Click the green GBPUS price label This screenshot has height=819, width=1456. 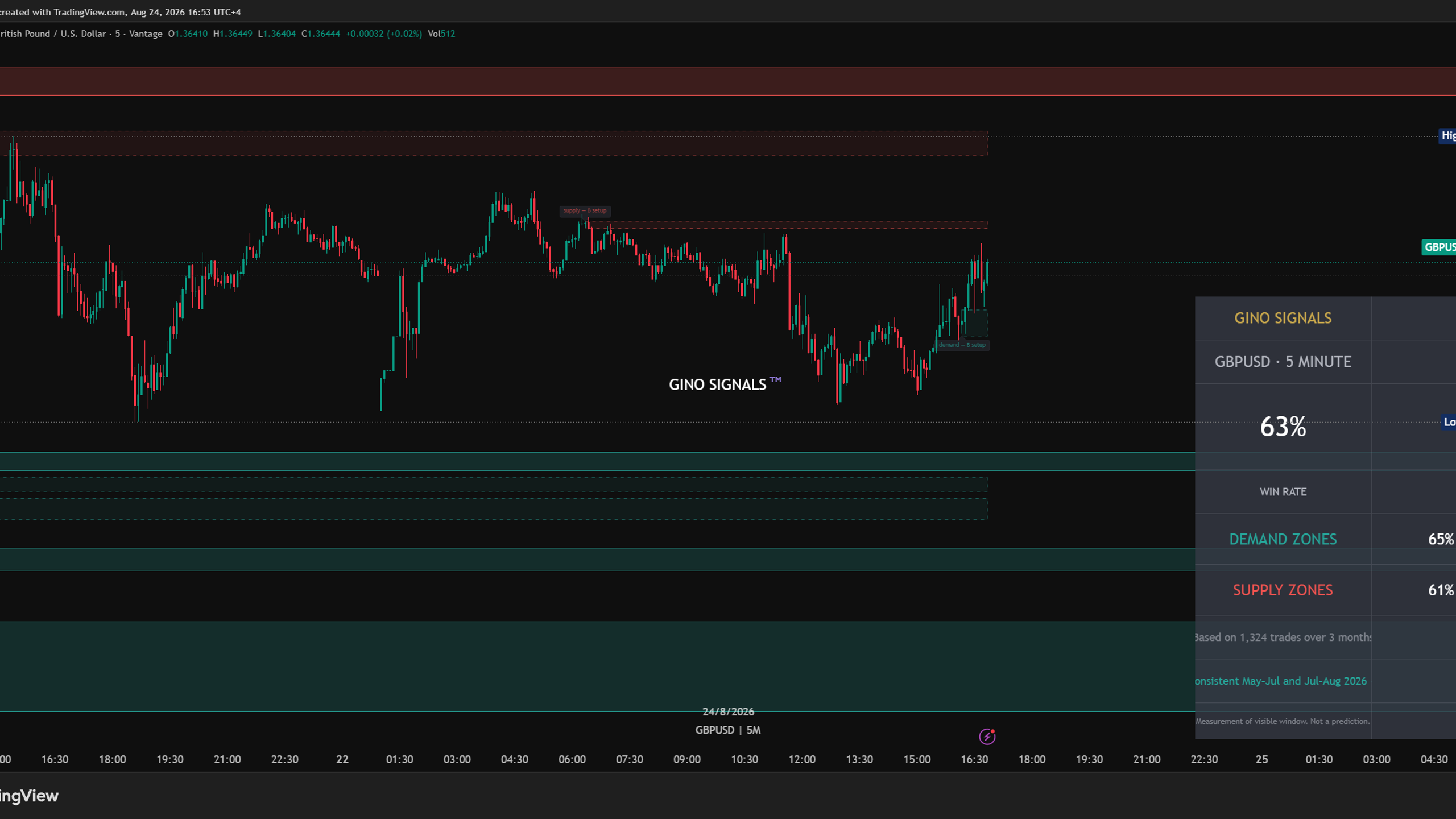point(1438,247)
